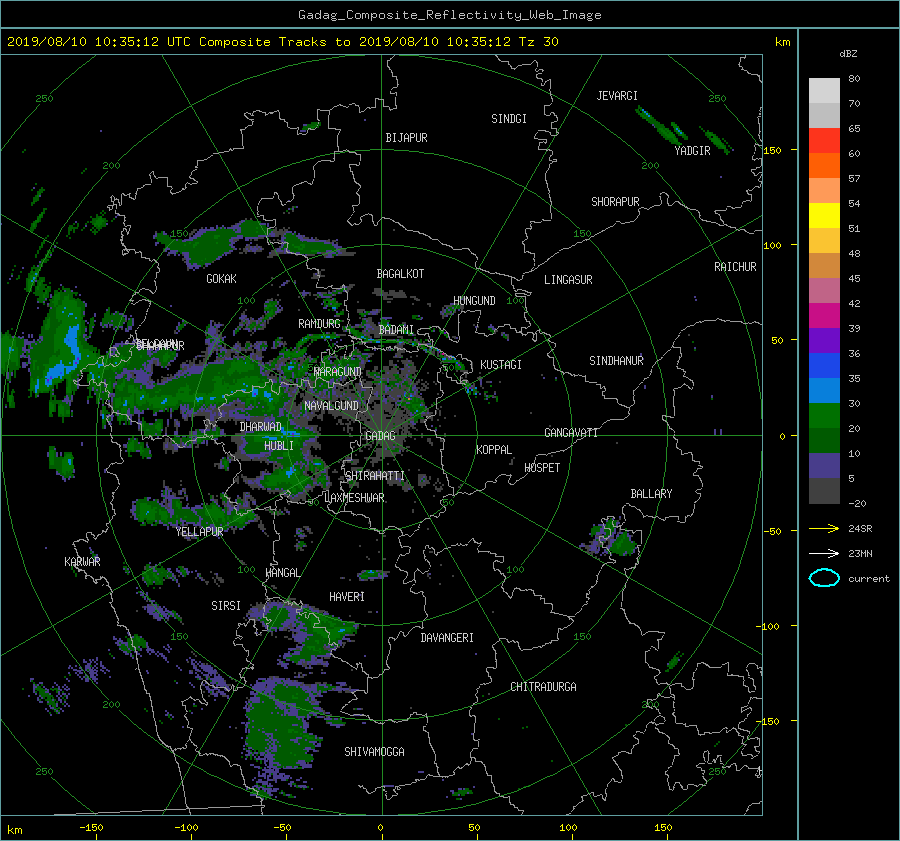Image resolution: width=900 pixels, height=841 pixels.
Task: Click the RAICHUR city label
Action: point(735,267)
